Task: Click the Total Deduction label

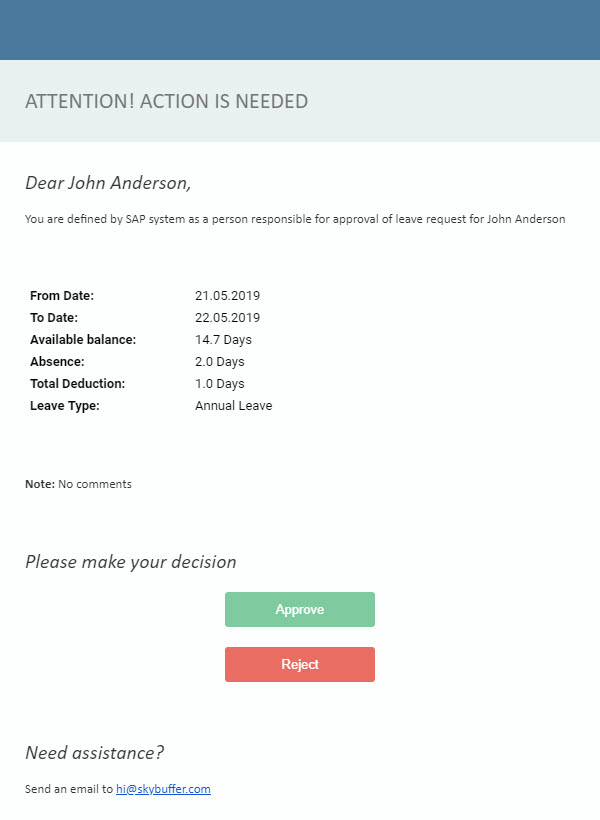Action: point(77,383)
